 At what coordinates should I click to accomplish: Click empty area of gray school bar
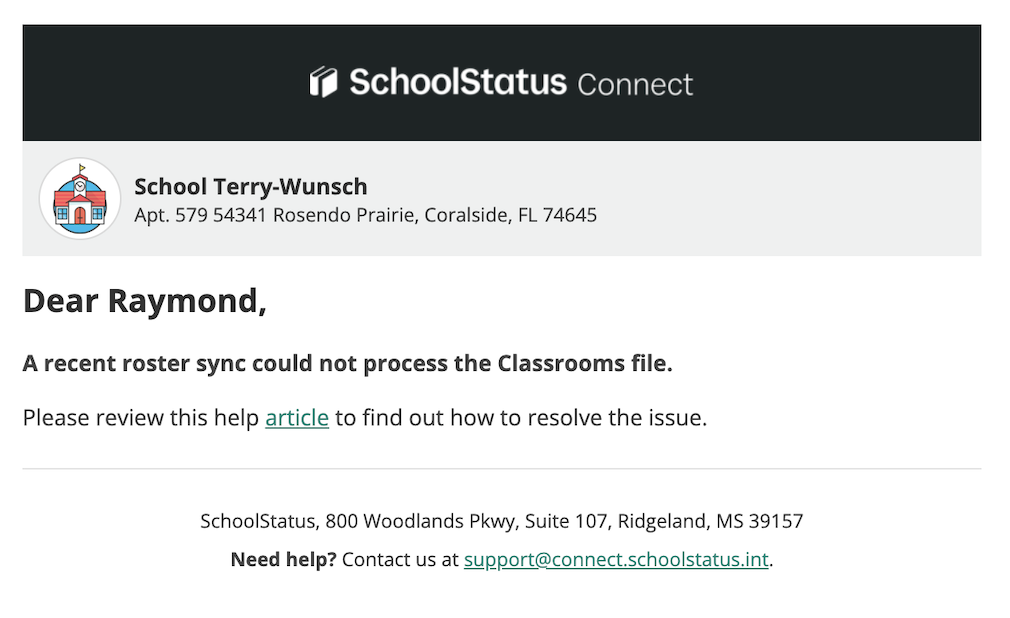click(800, 198)
